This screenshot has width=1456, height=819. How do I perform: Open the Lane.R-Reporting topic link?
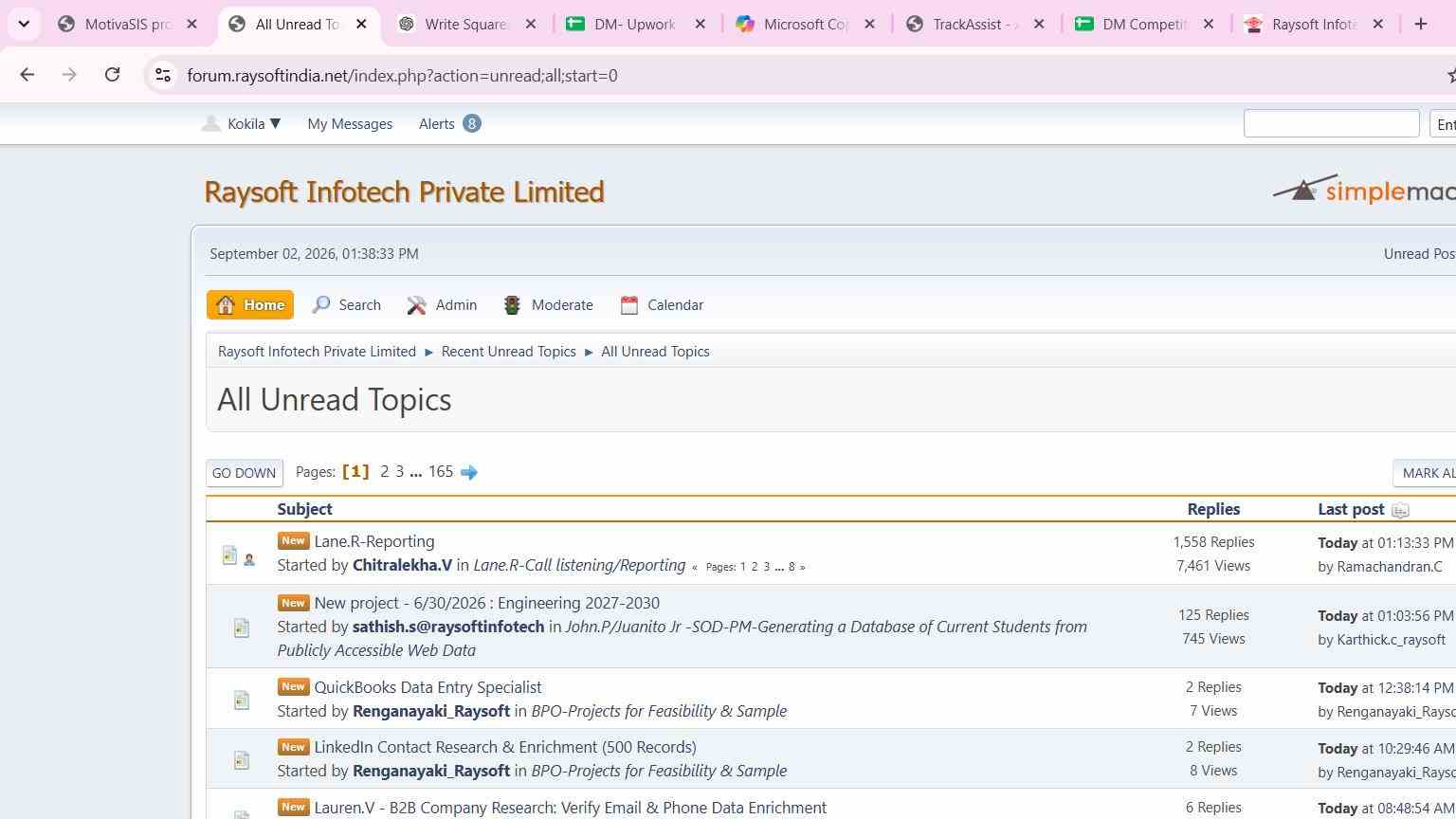[x=374, y=541]
